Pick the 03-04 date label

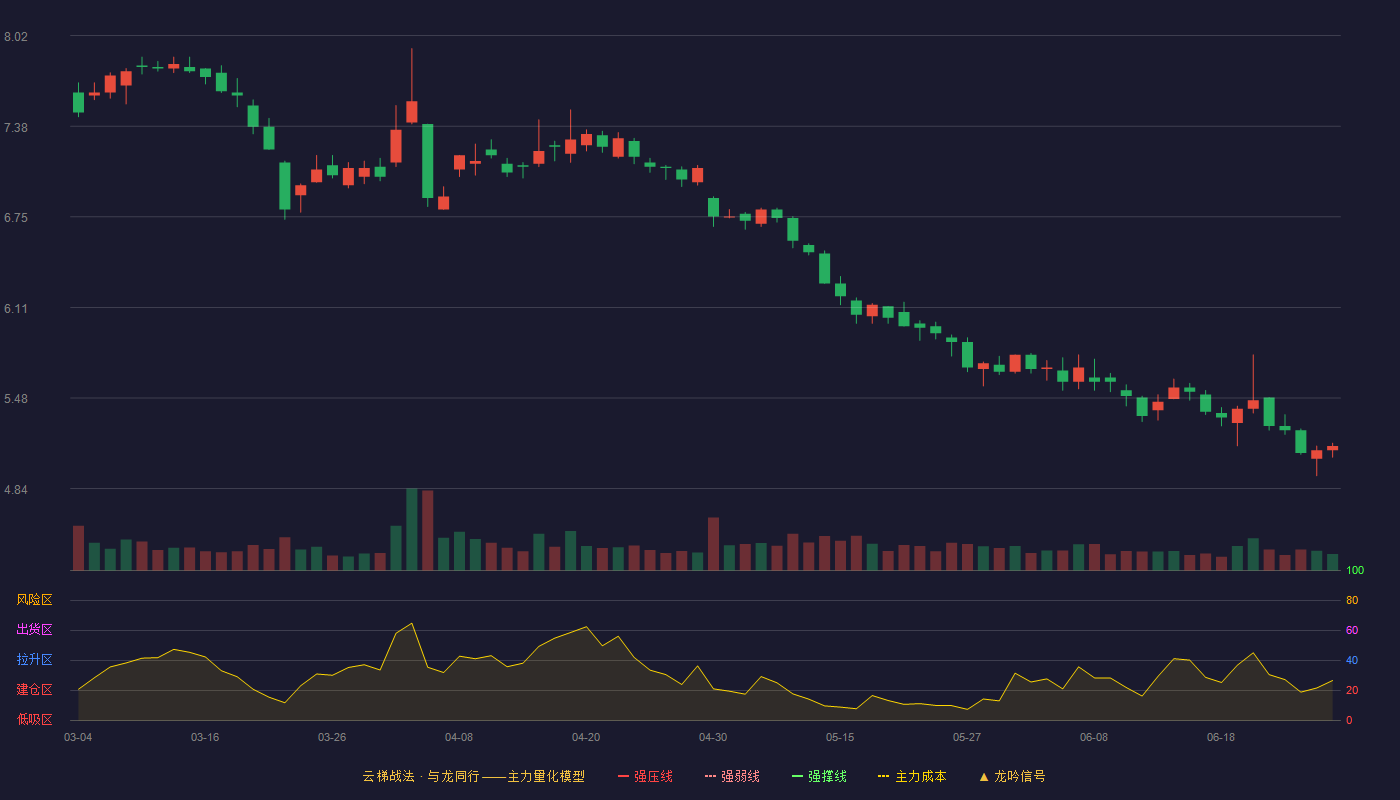(x=78, y=737)
